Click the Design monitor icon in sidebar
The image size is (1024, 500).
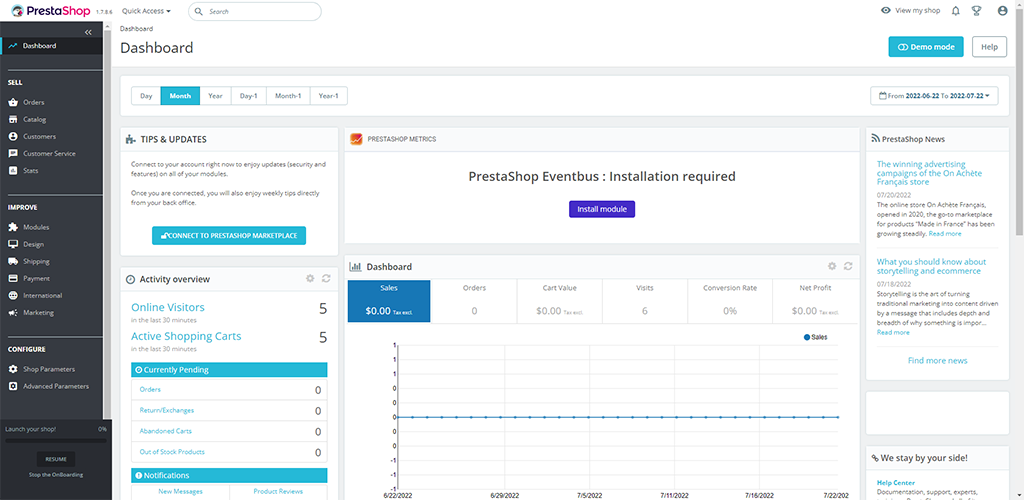coord(12,244)
